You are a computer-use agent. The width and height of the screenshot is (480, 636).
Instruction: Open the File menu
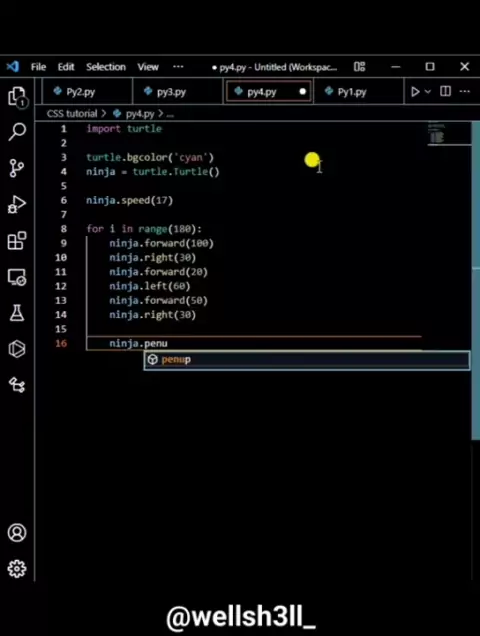tap(39, 67)
